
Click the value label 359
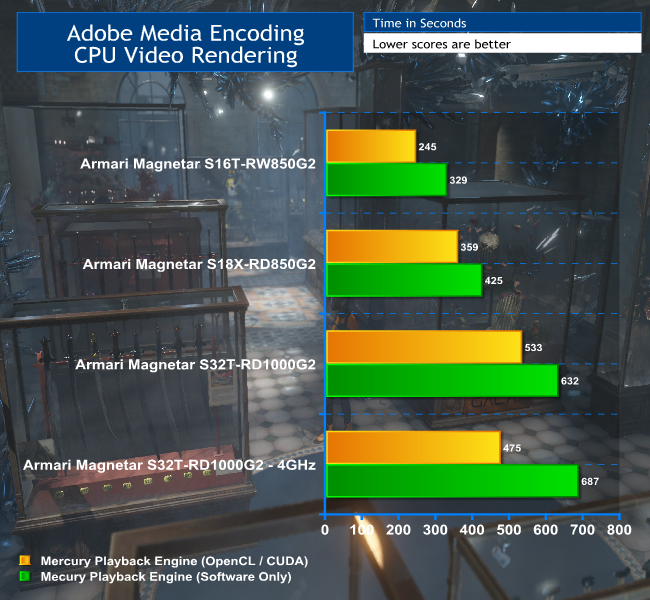pos(470,247)
